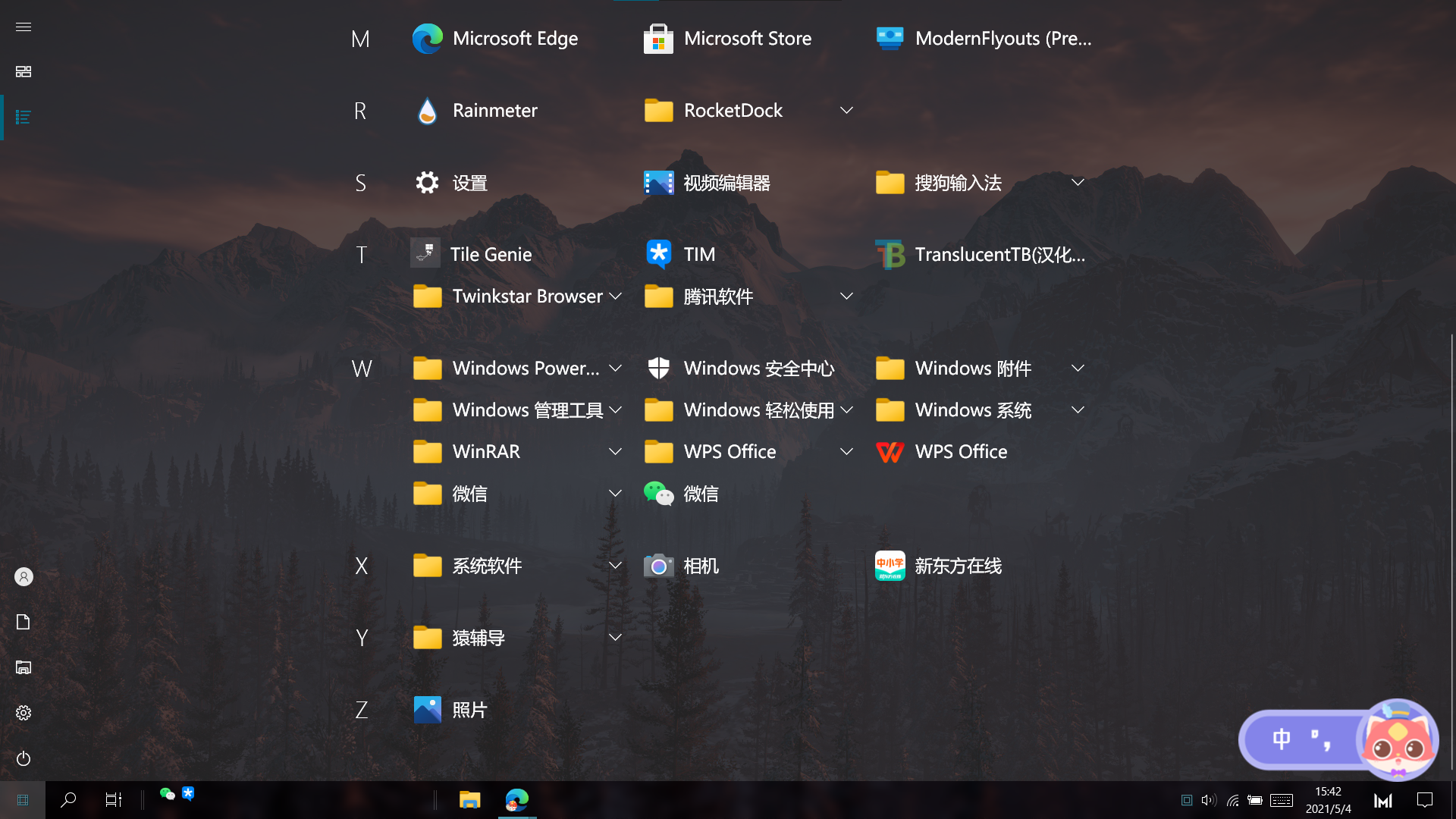The height and width of the screenshot is (819, 1456).
Task: Click the TIM icon on the taskbar
Action: [x=188, y=794]
